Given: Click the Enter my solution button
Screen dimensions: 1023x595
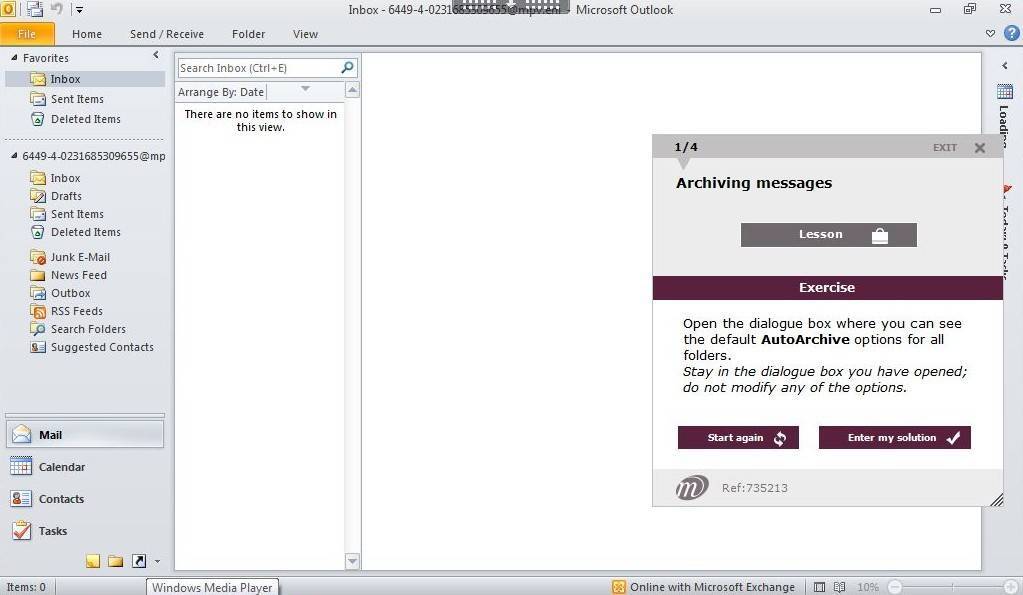Looking at the screenshot, I should pos(894,438).
